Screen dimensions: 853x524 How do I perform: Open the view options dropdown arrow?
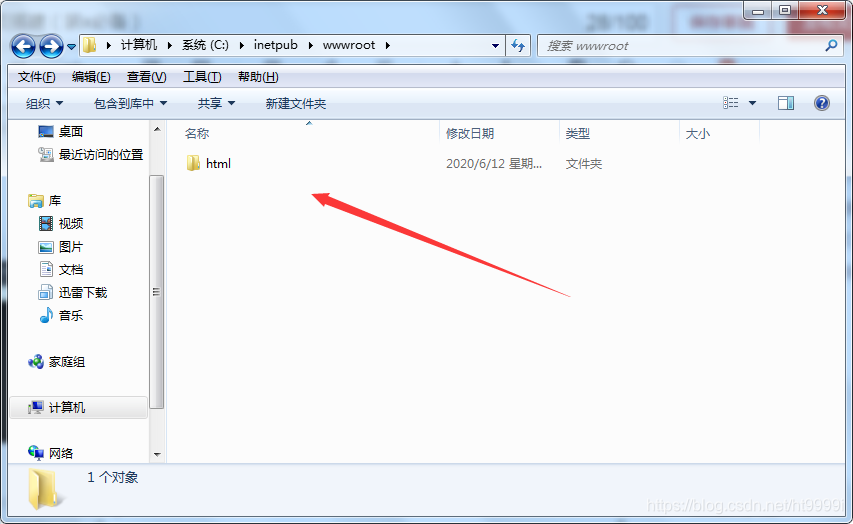752,103
